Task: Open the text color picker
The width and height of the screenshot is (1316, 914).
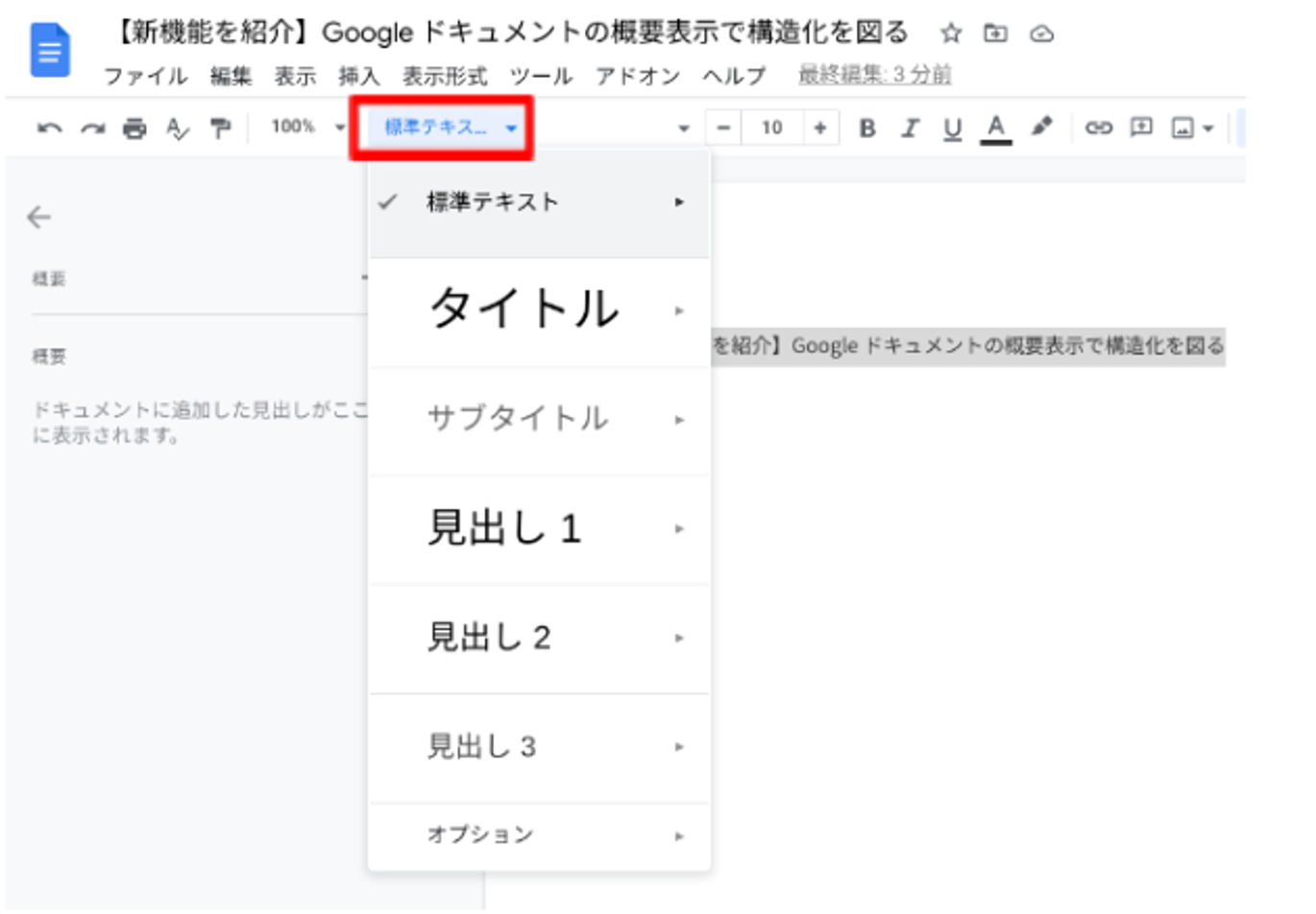Action: click(x=996, y=129)
